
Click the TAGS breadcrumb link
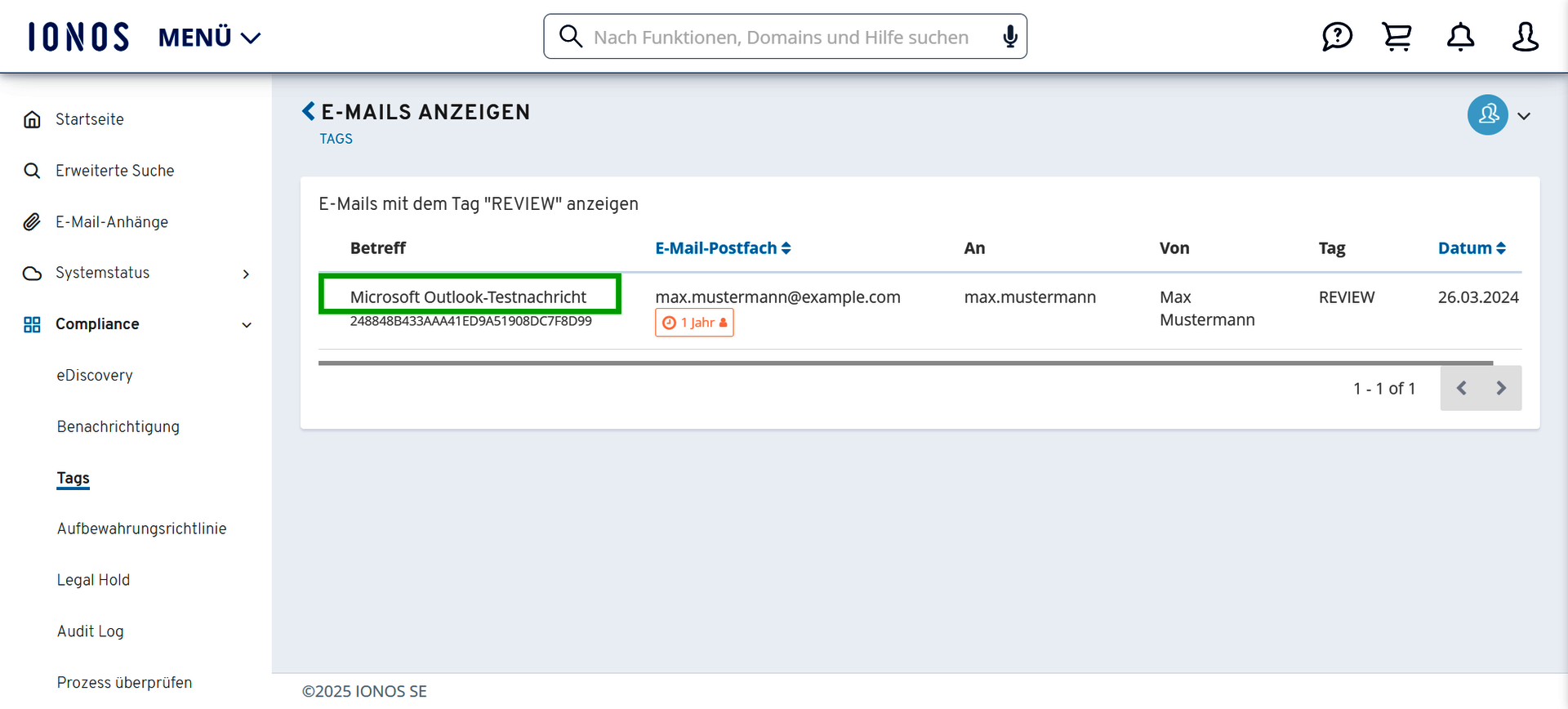click(x=336, y=139)
